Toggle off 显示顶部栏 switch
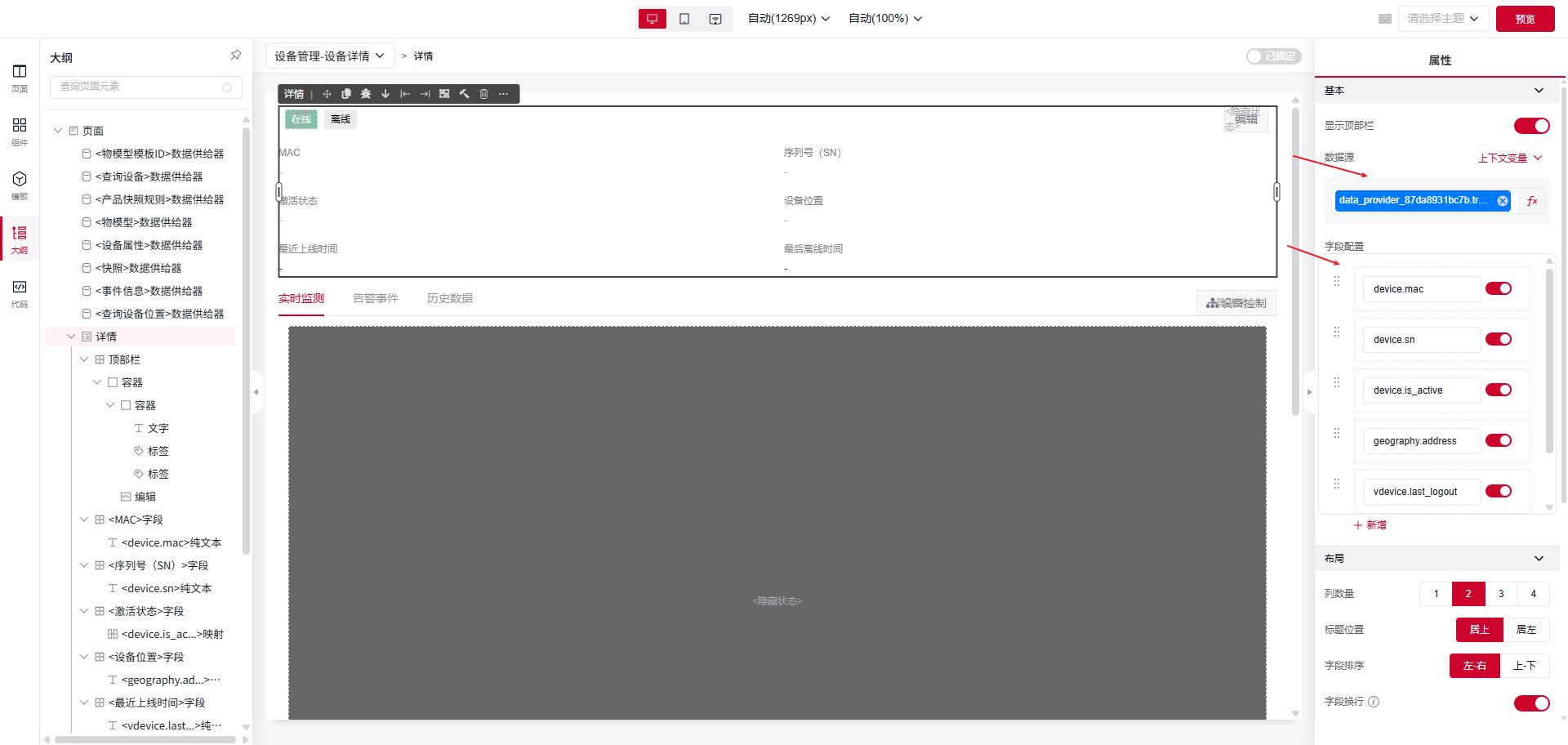The height and width of the screenshot is (745, 1568). click(x=1531, y=126)
